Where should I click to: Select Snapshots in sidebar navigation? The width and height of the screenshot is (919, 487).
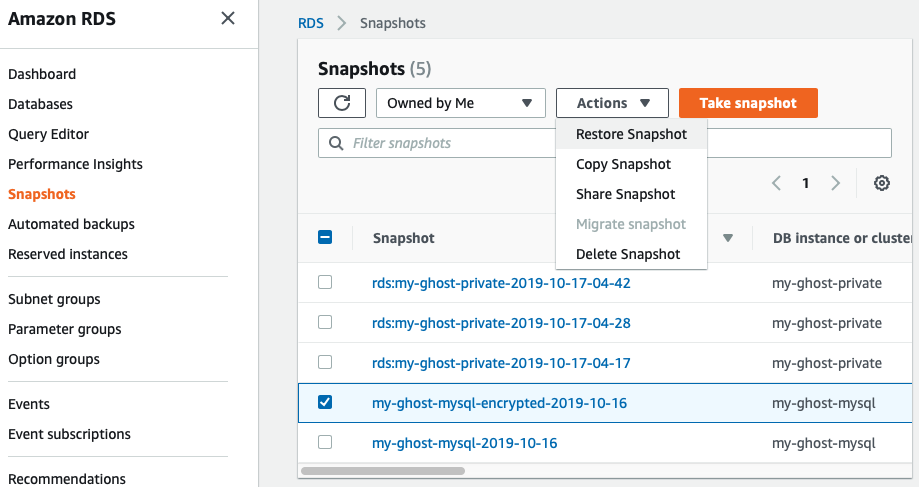tap(42, 194)
